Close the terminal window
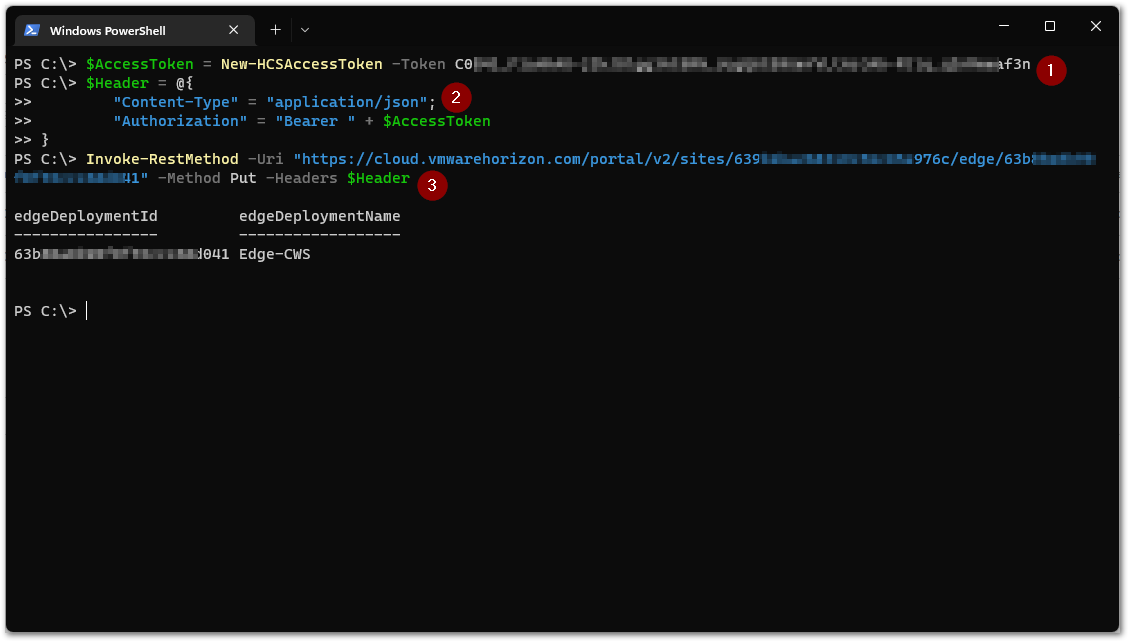Screen dimensions: 1129x642 point(1096,27)
